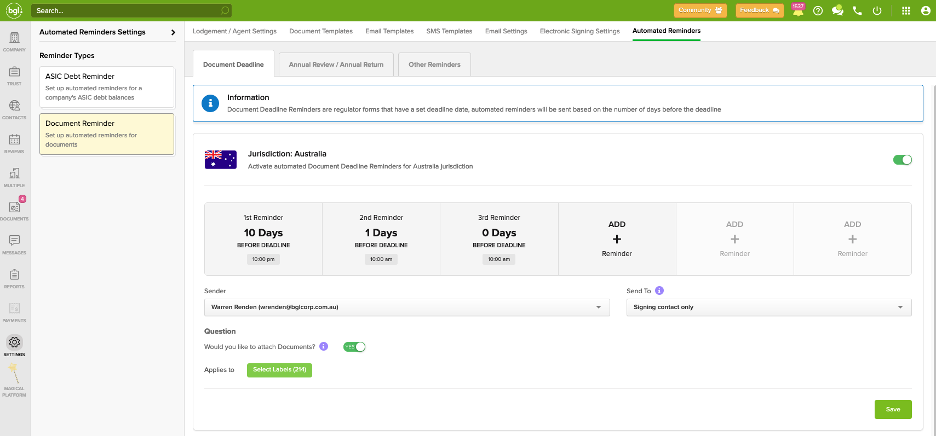Expand the Sender dropdown

click(405, 308)
